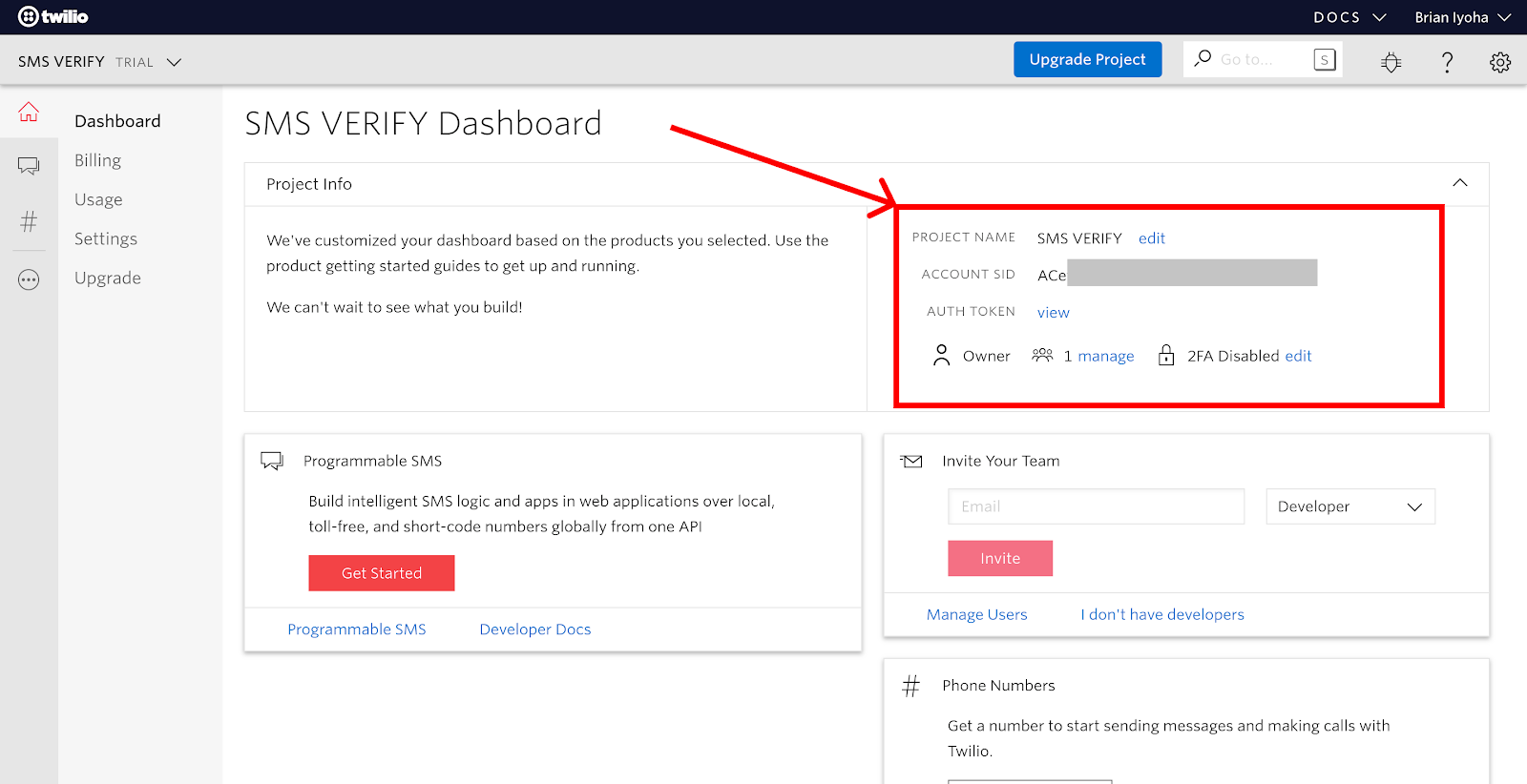1527x784 pixels.
Task: Select Upgrade in the side menu
Action: pos(108,278)
